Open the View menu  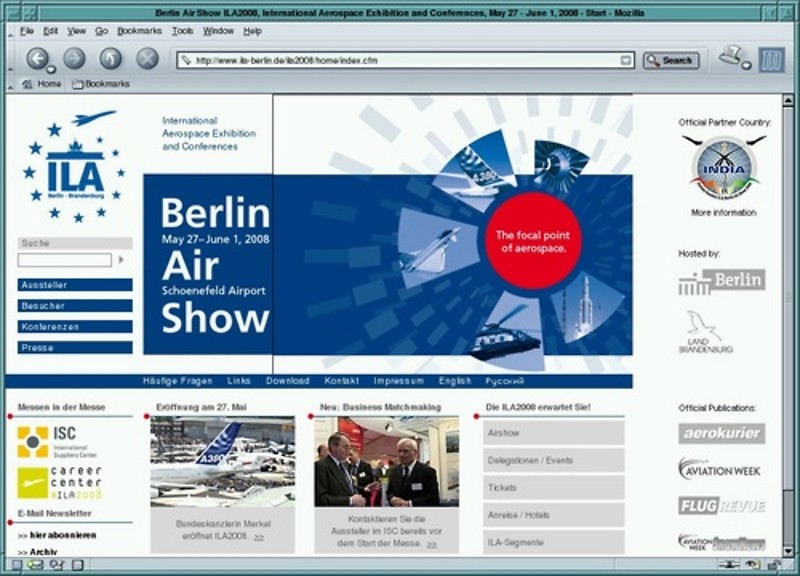pyautogui.click(x=76, y=32)
